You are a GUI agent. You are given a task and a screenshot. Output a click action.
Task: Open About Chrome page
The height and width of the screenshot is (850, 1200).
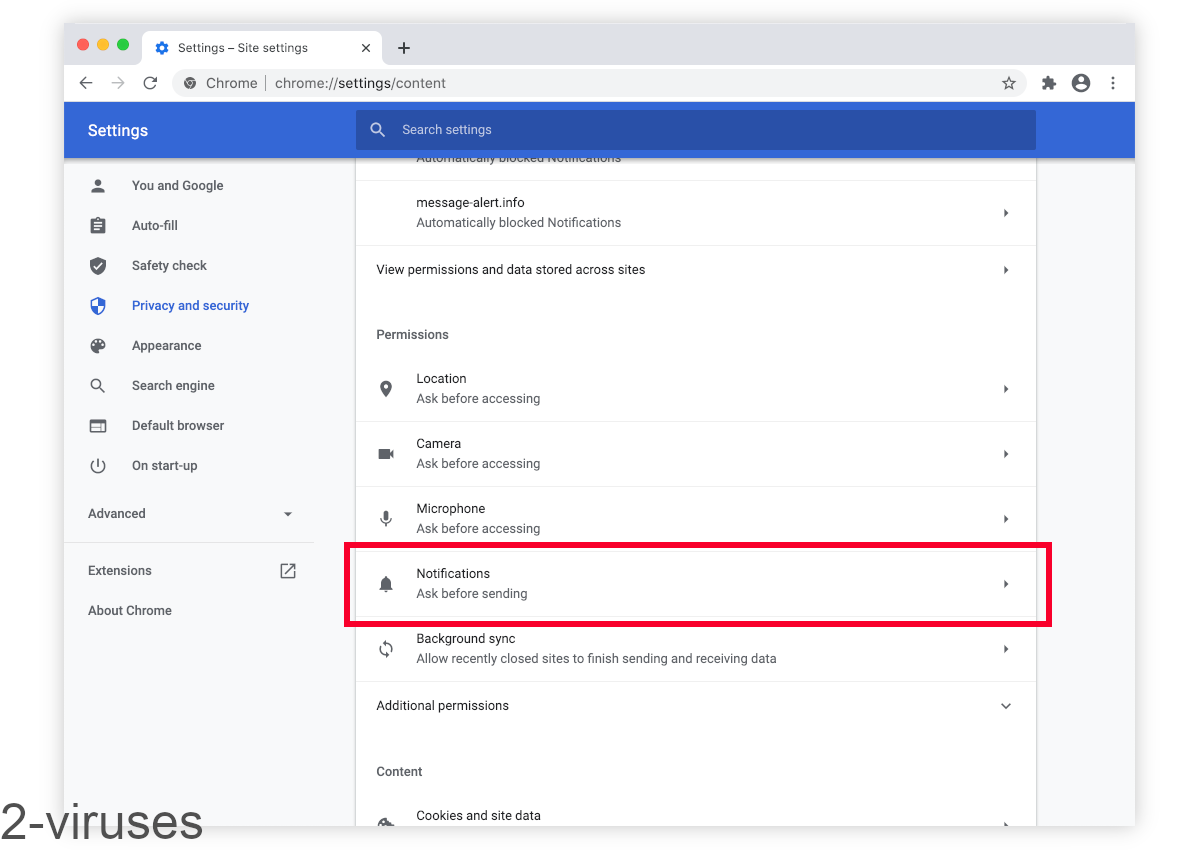click(x=130, y=611)
